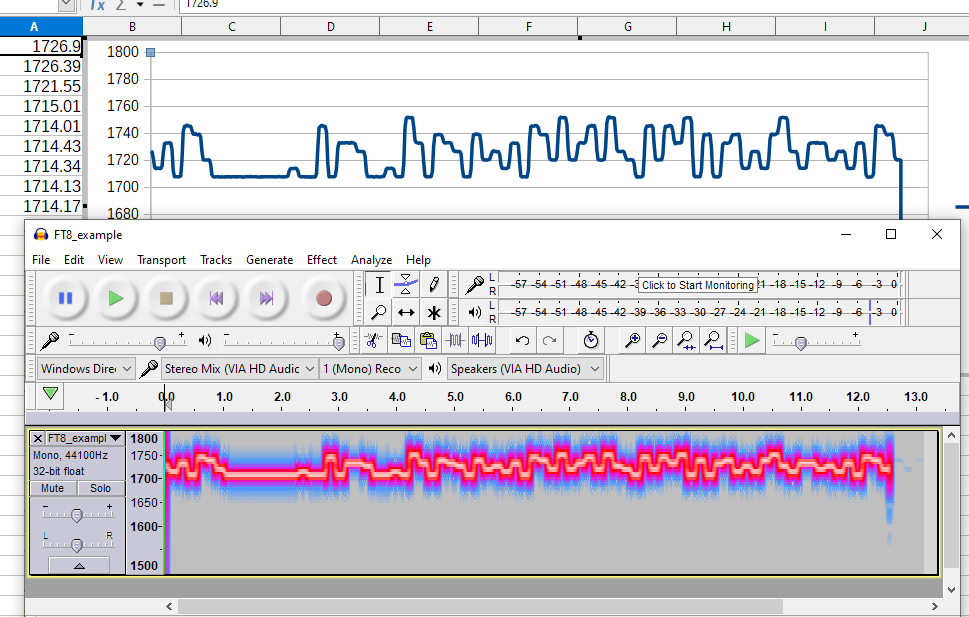Click the recording meter microphone icon
The image size is (969, 617).
(x=474, y=285)
